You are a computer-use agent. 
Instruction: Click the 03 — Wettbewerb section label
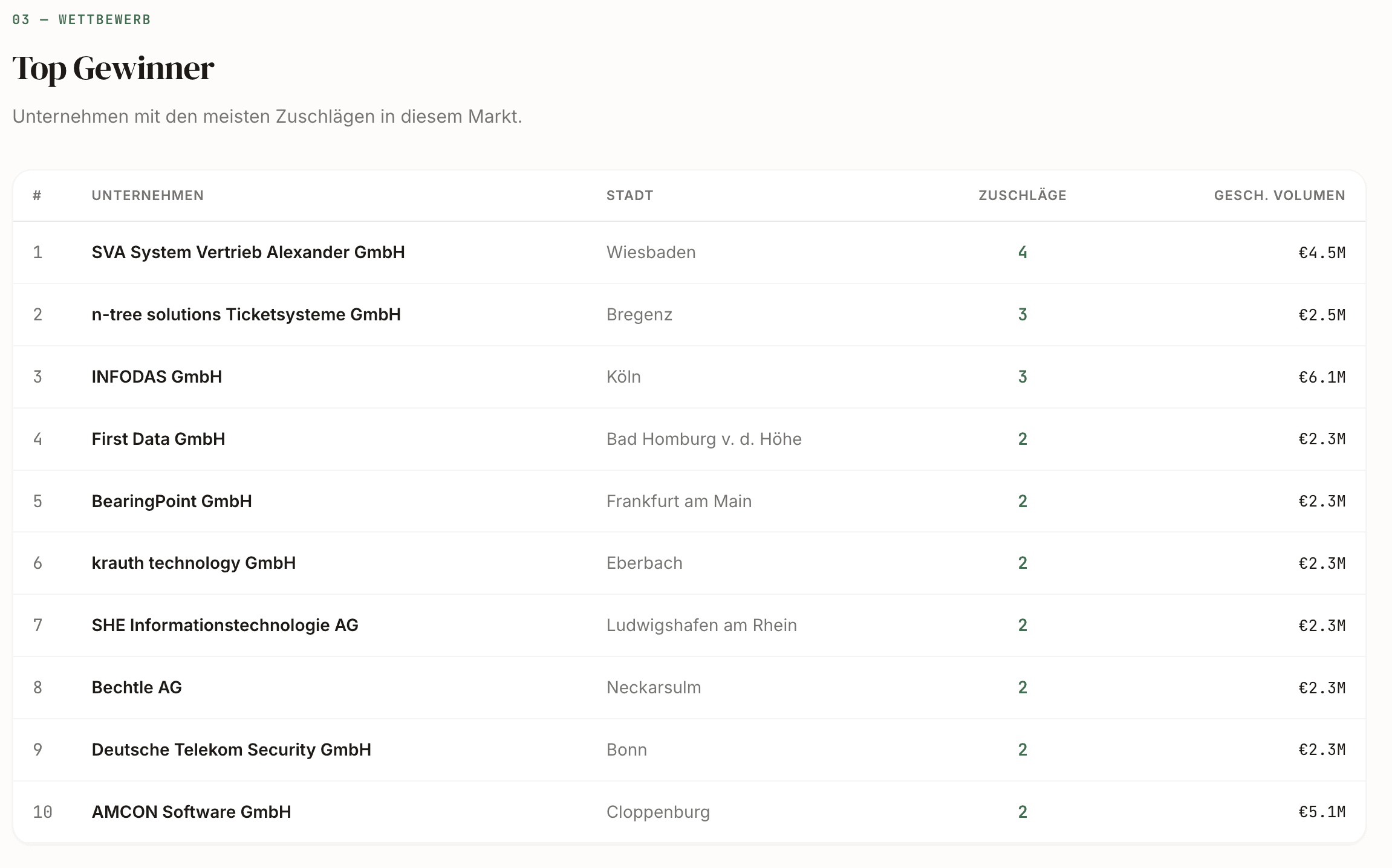[81, 19]
